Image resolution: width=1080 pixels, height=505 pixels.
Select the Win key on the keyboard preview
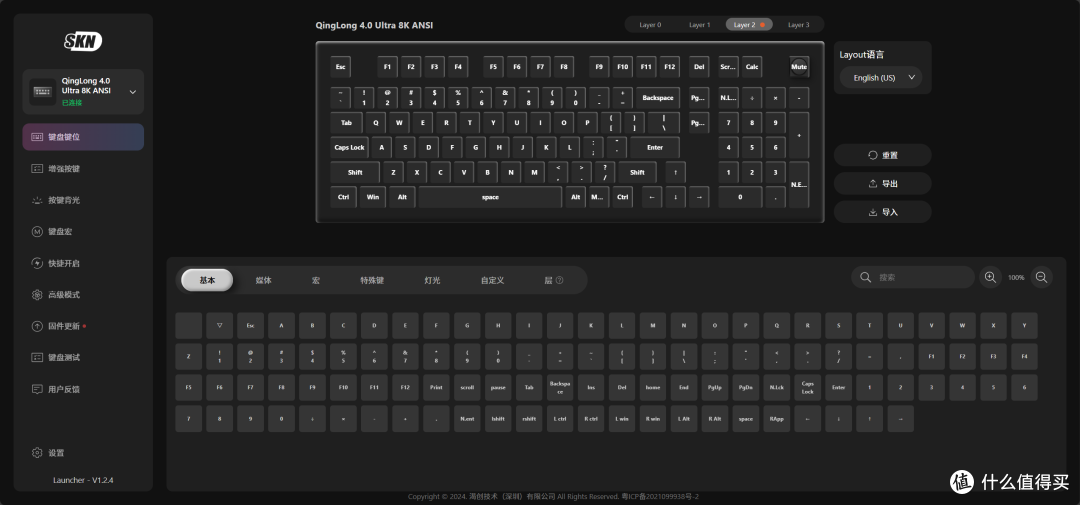[x=373, y=197]
